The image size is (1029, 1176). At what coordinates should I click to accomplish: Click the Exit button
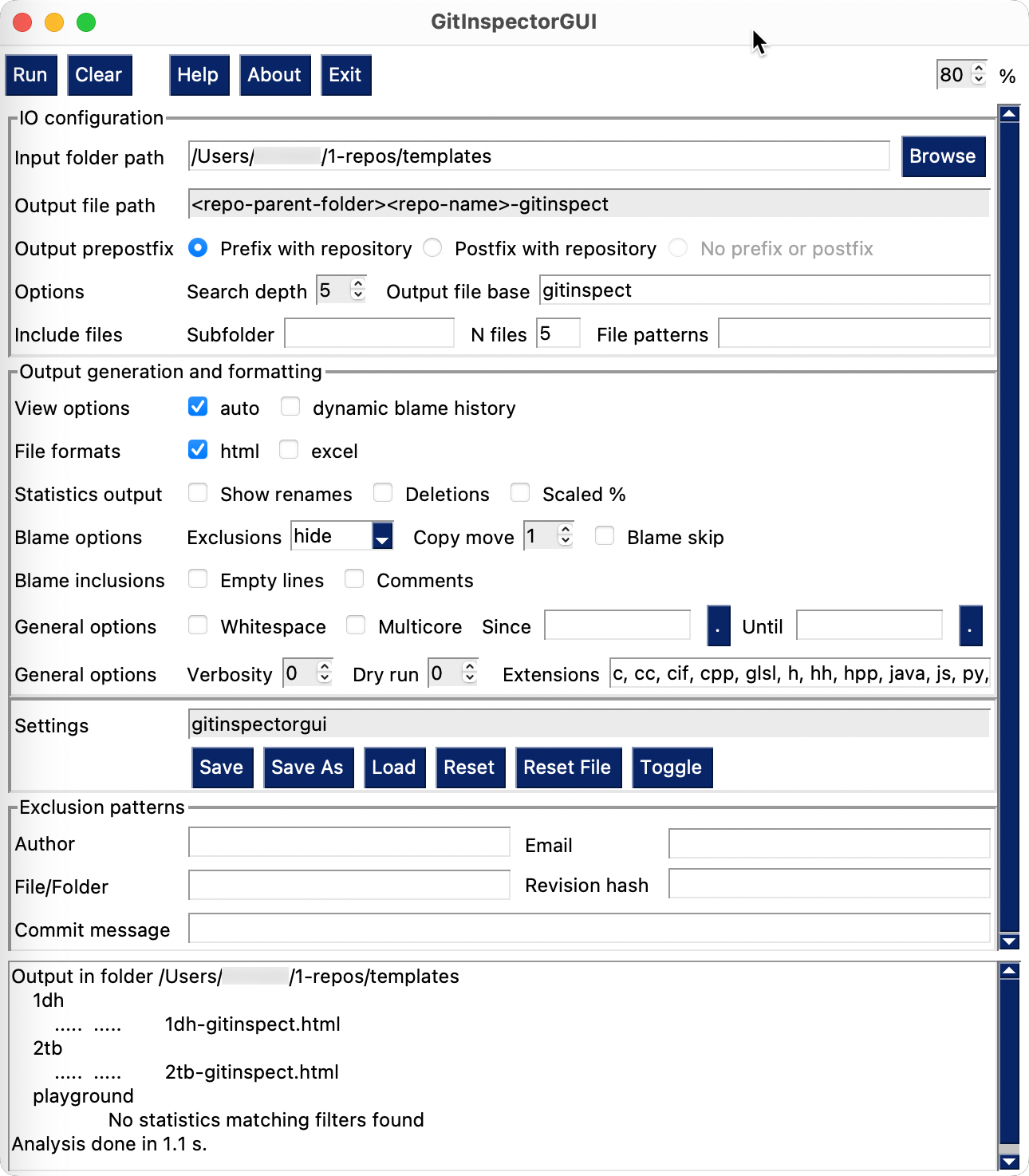[346, 75]
